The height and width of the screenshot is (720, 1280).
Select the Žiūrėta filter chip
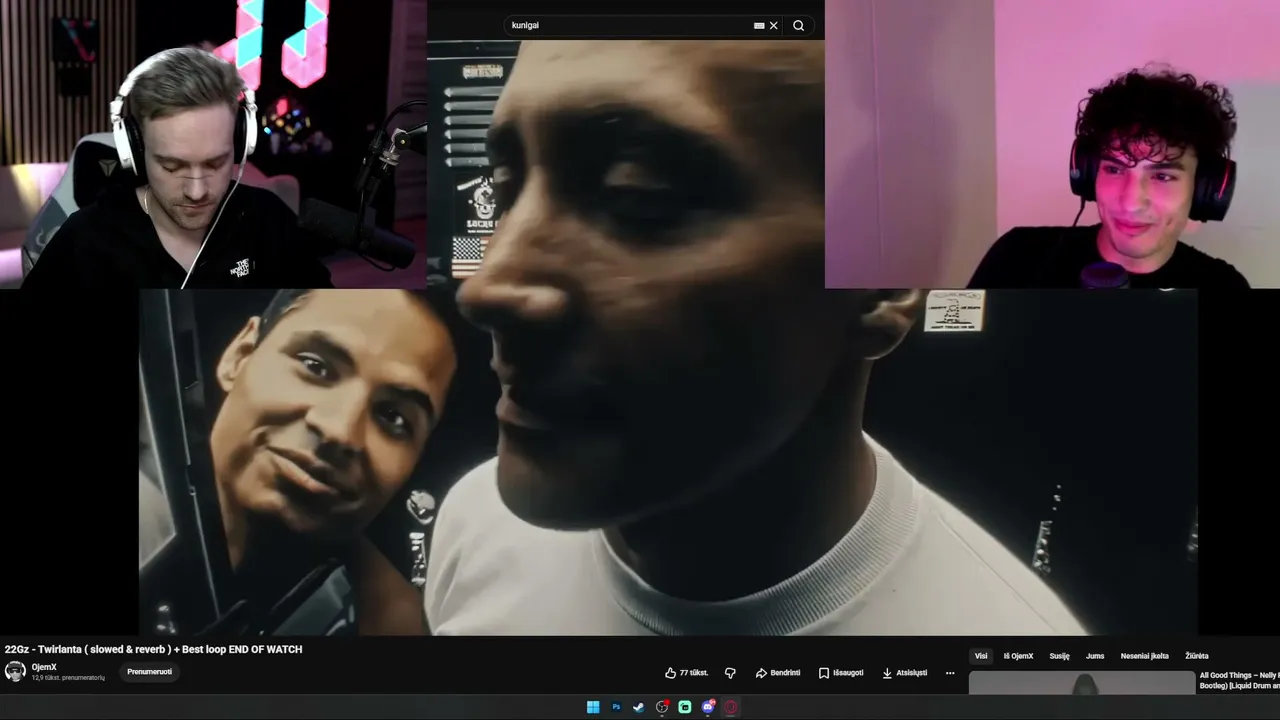1196,656
